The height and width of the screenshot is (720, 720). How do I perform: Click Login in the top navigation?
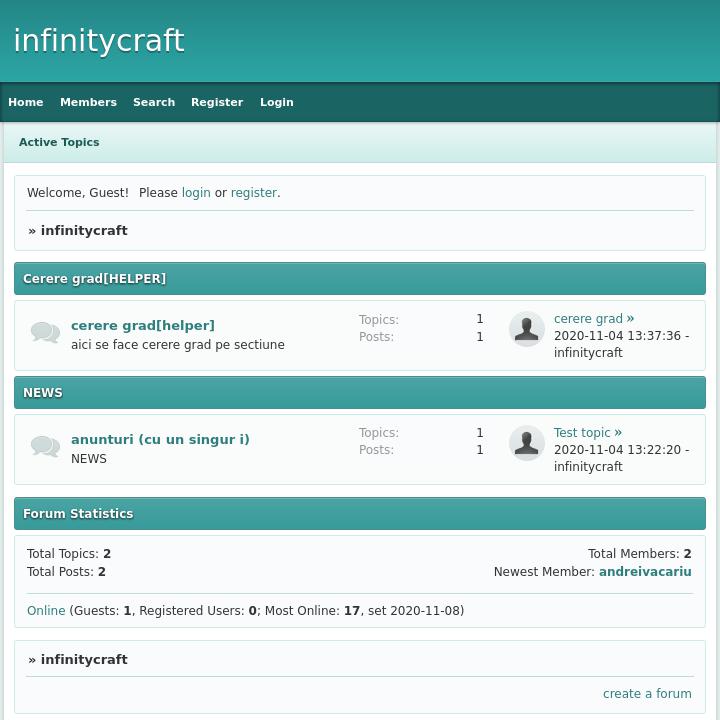[277, 102]
